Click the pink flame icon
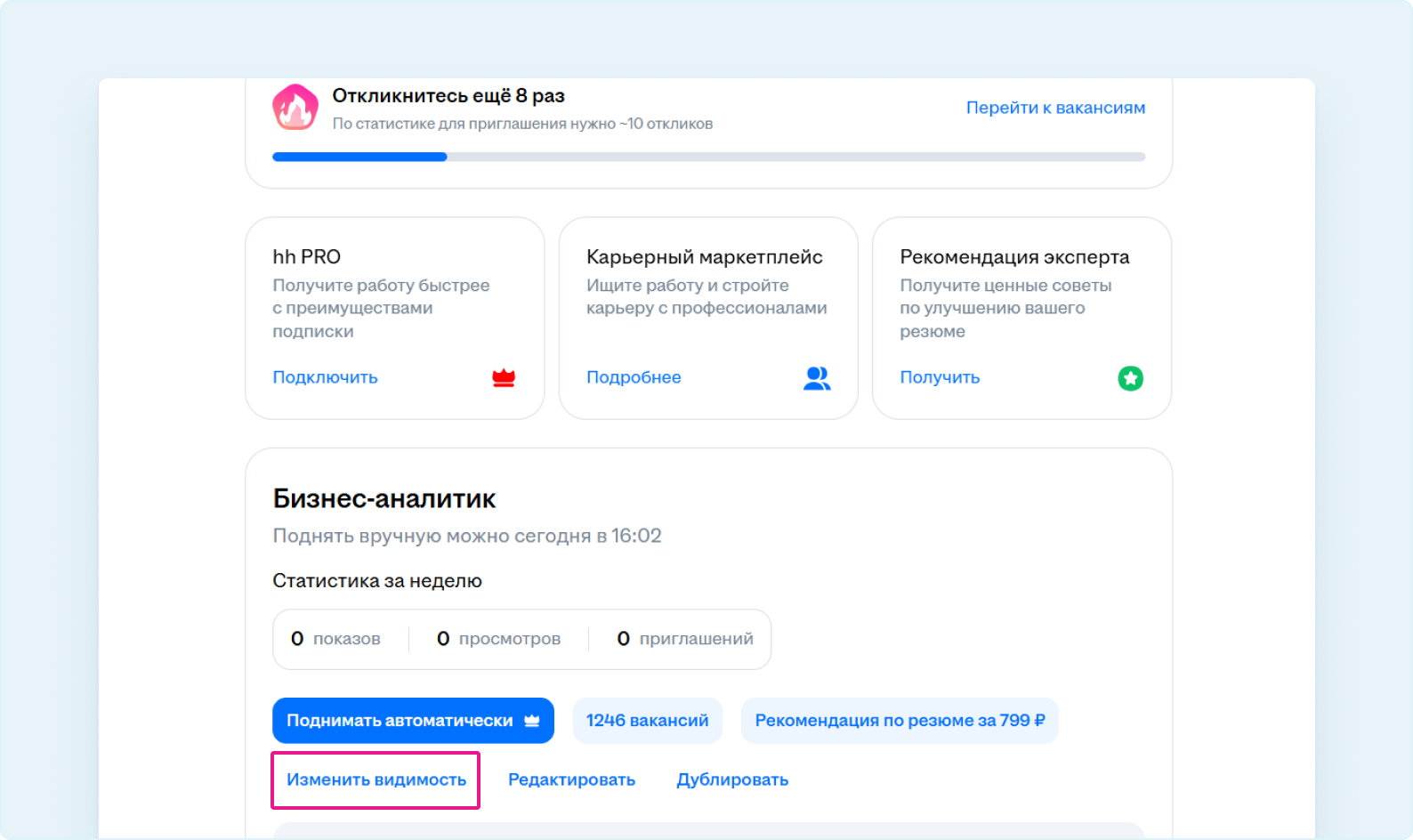The image size is (1413, 840). pyautogui.click(x=295, y=109)
